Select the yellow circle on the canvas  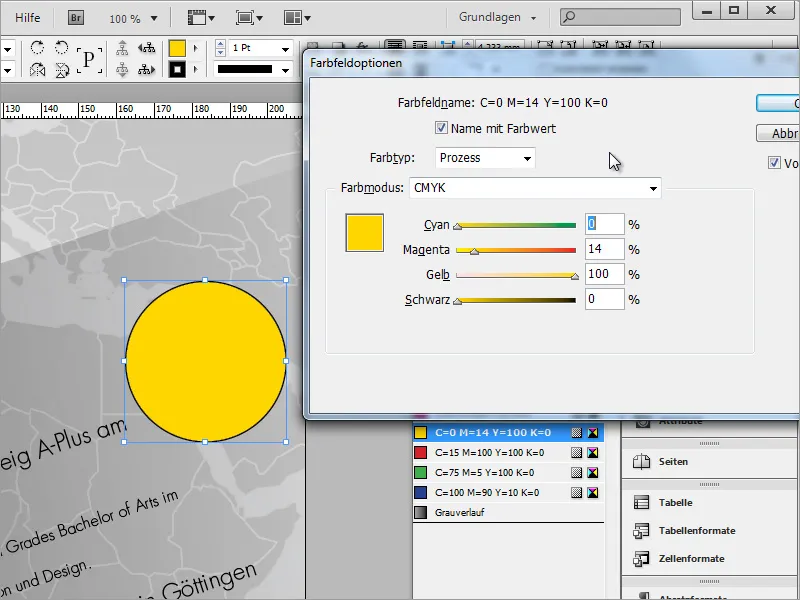pos(205,361)
